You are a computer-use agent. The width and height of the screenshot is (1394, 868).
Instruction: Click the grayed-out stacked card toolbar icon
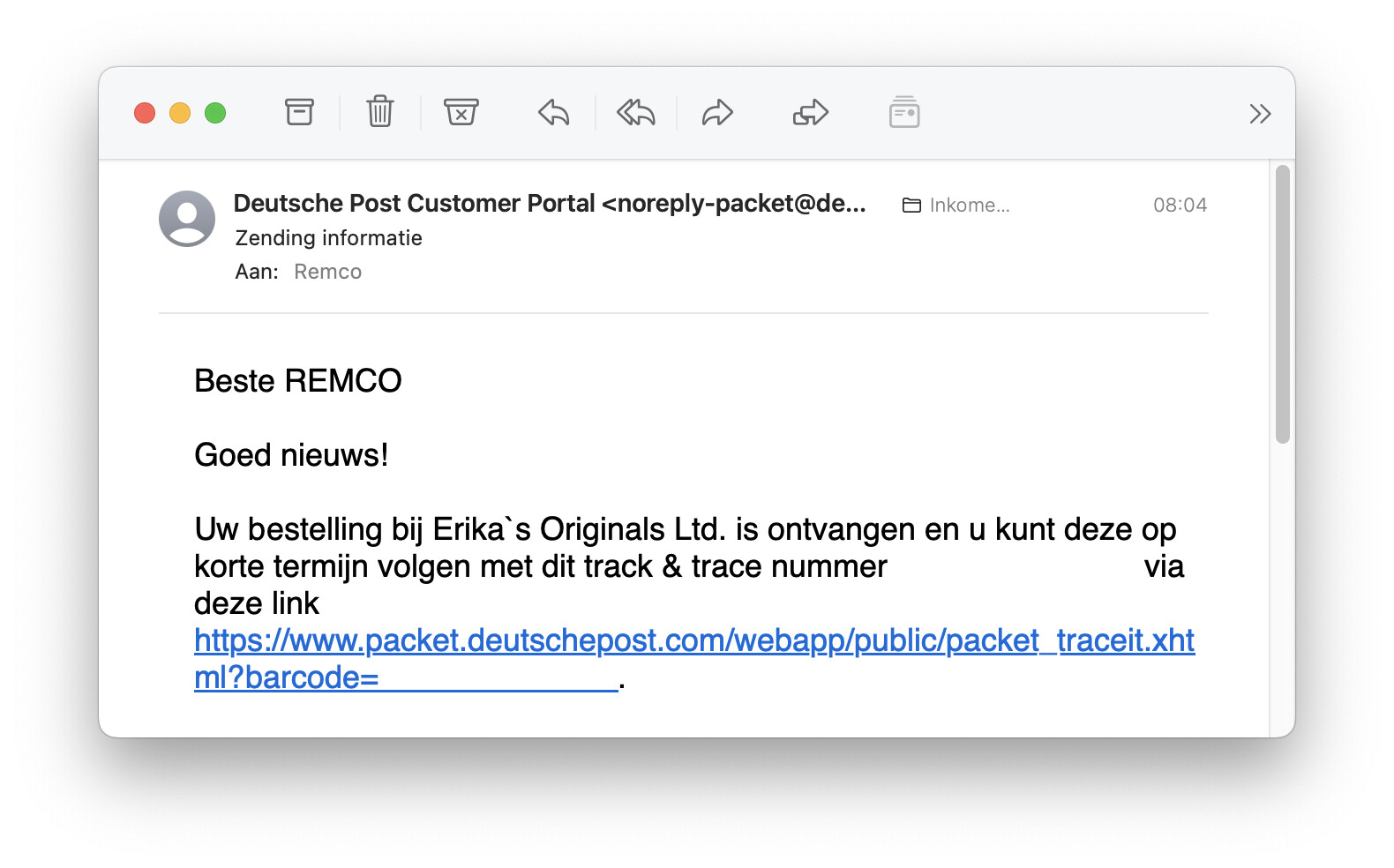904,113
